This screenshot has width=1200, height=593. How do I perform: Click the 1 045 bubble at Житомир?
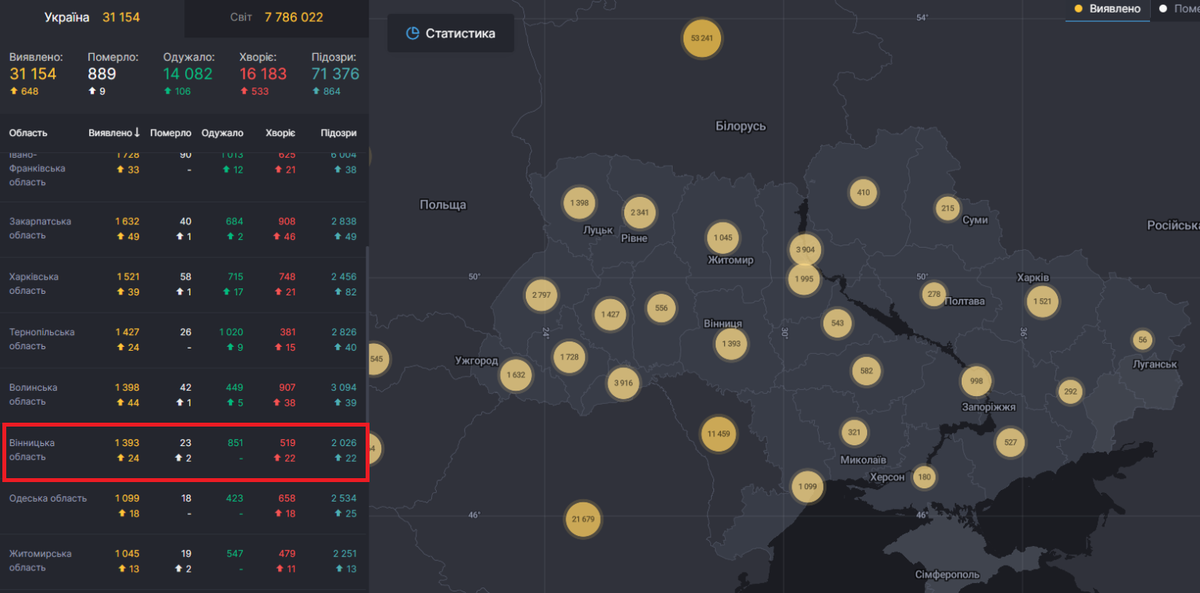click(722, 238)
